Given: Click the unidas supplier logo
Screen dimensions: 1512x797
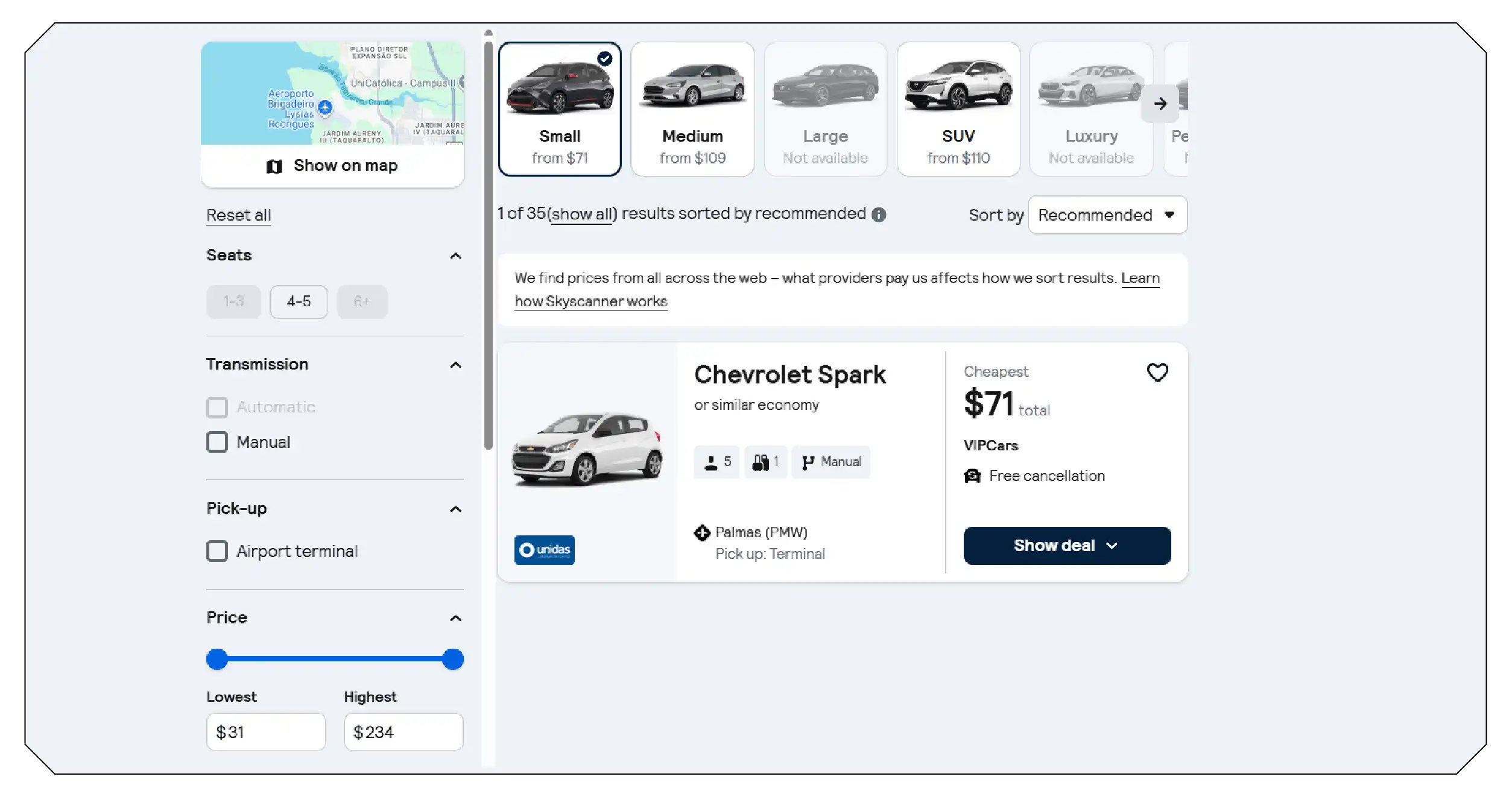Looking at the screenshot, I should (544, 550).
